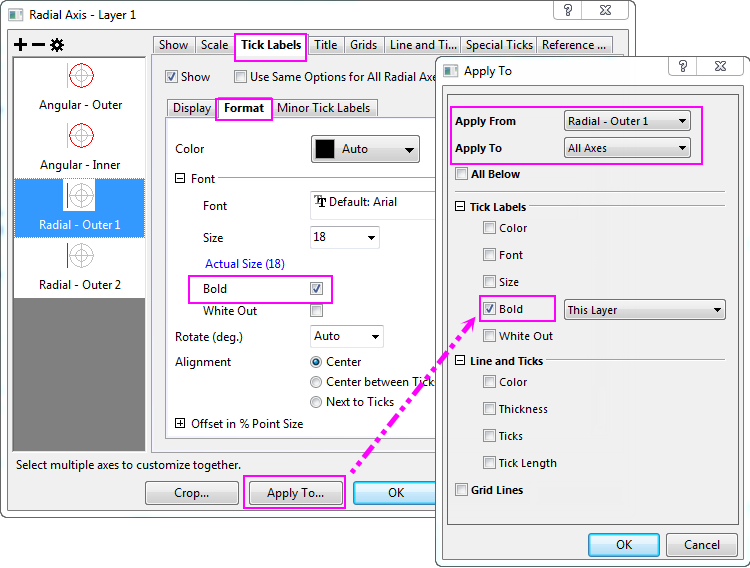Select the Radial - Outer 1 axis icon
The width and height of the screenshot is (750, 568).
pyautogui.click(x=80, y=195)
